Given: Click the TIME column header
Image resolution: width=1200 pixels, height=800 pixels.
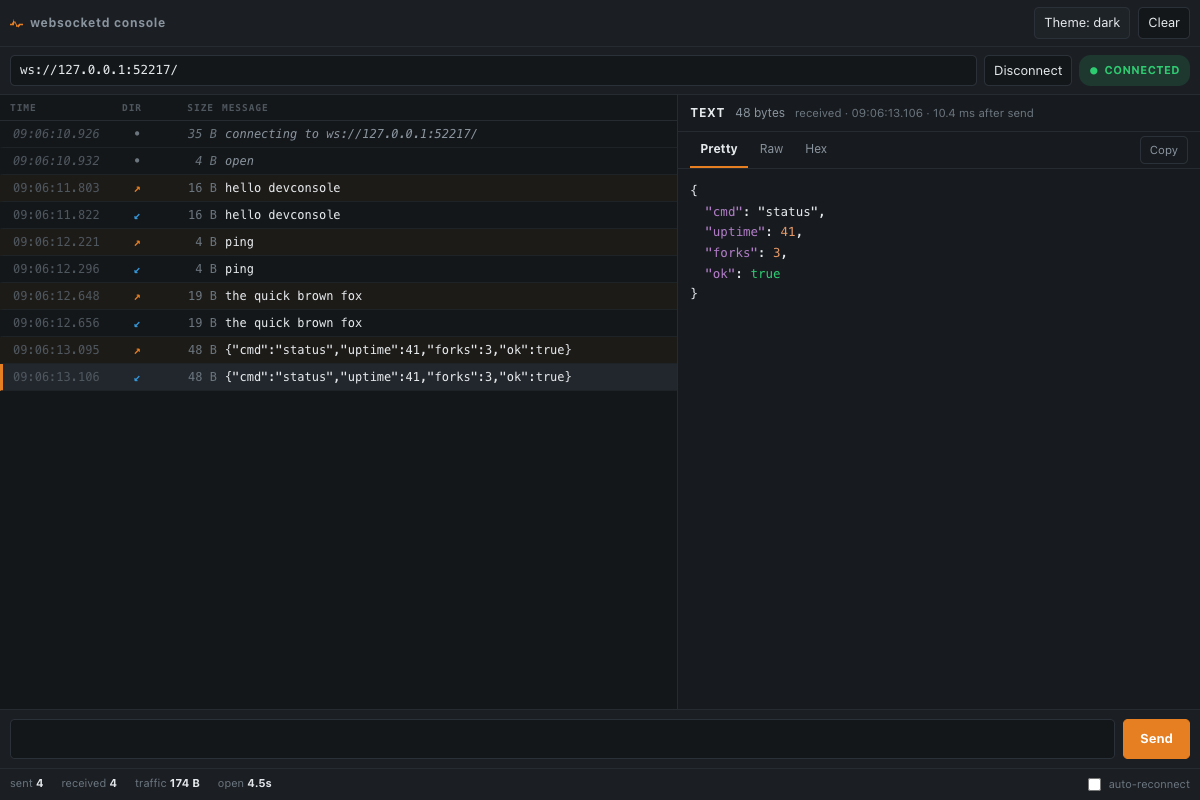Looking at the screenshot, I should 23,108.
